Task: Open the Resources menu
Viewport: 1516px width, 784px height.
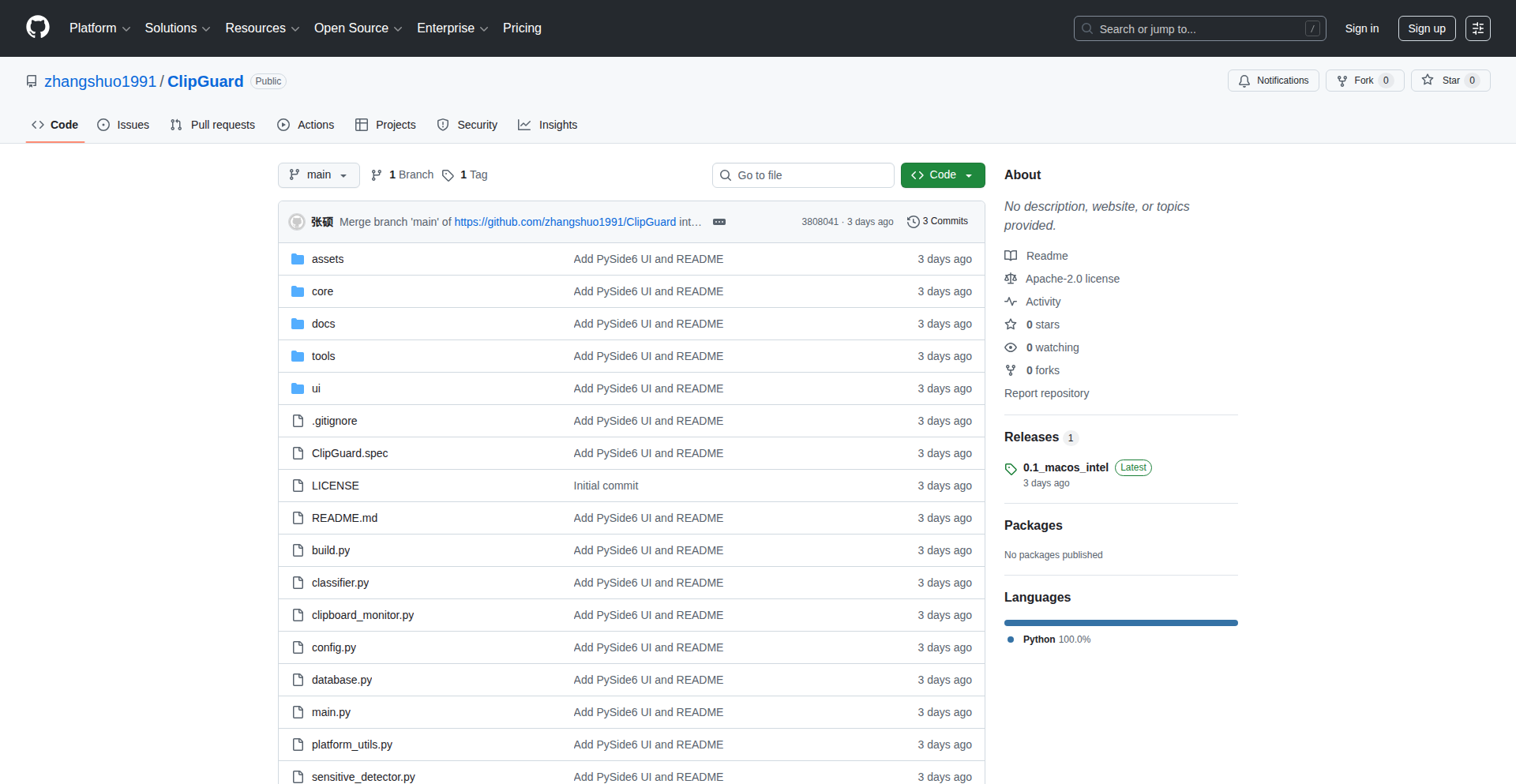Action: click(261, 28)
